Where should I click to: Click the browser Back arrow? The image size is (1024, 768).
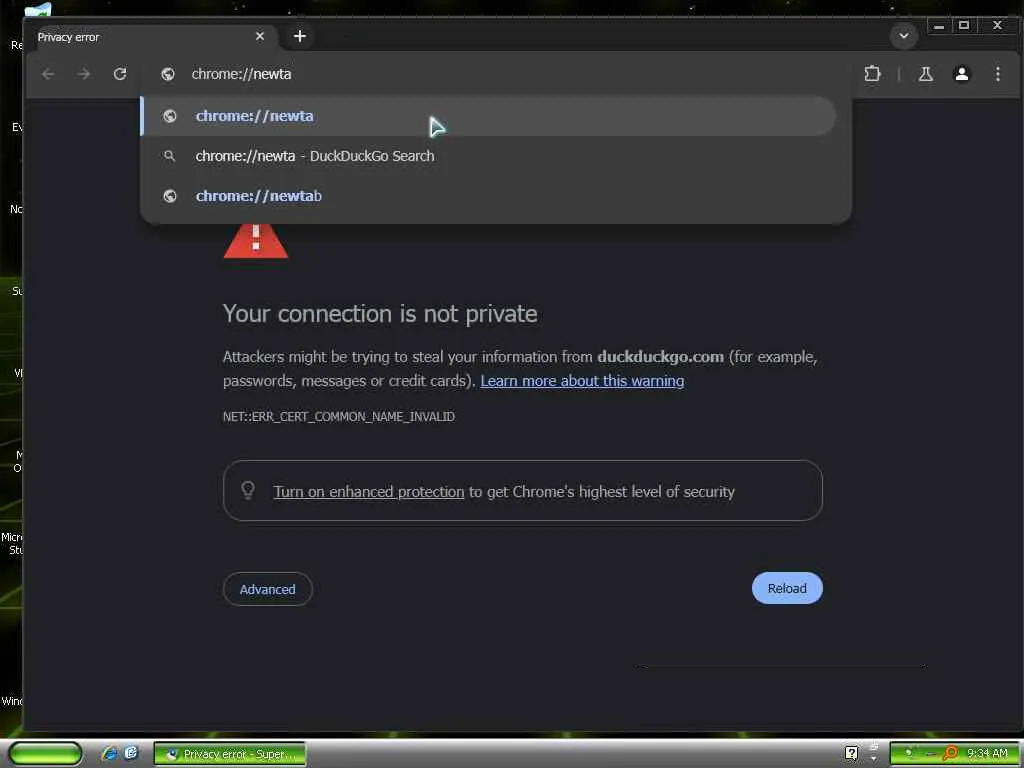(x=48, y=74)
